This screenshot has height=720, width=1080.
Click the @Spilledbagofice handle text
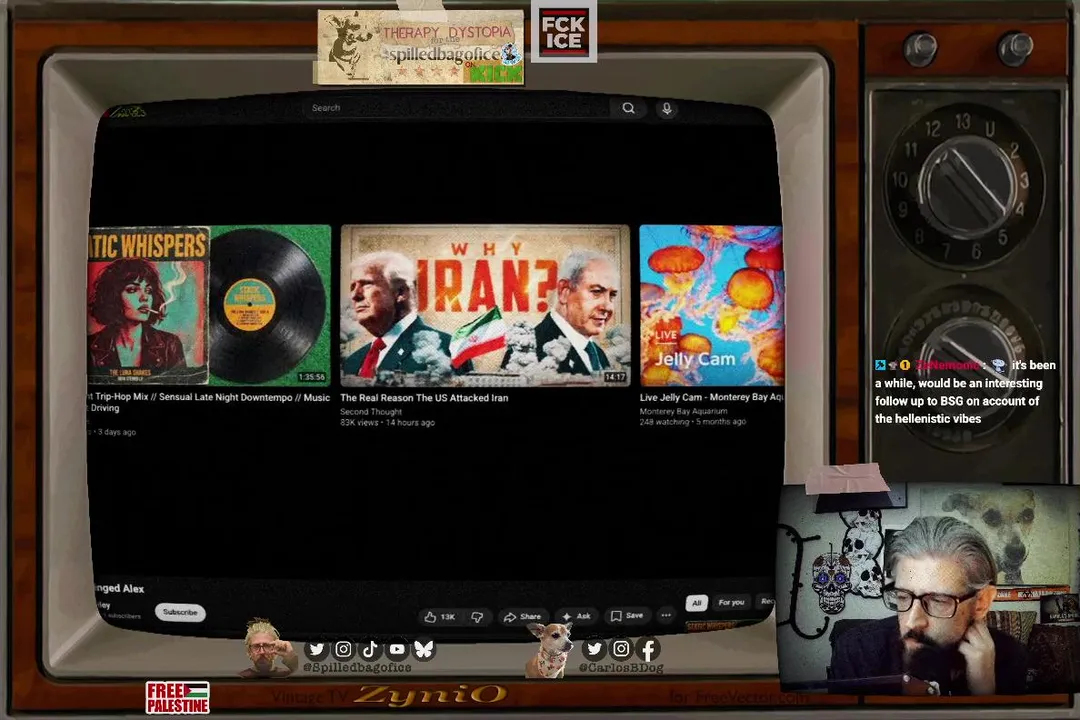coord(357,667)
